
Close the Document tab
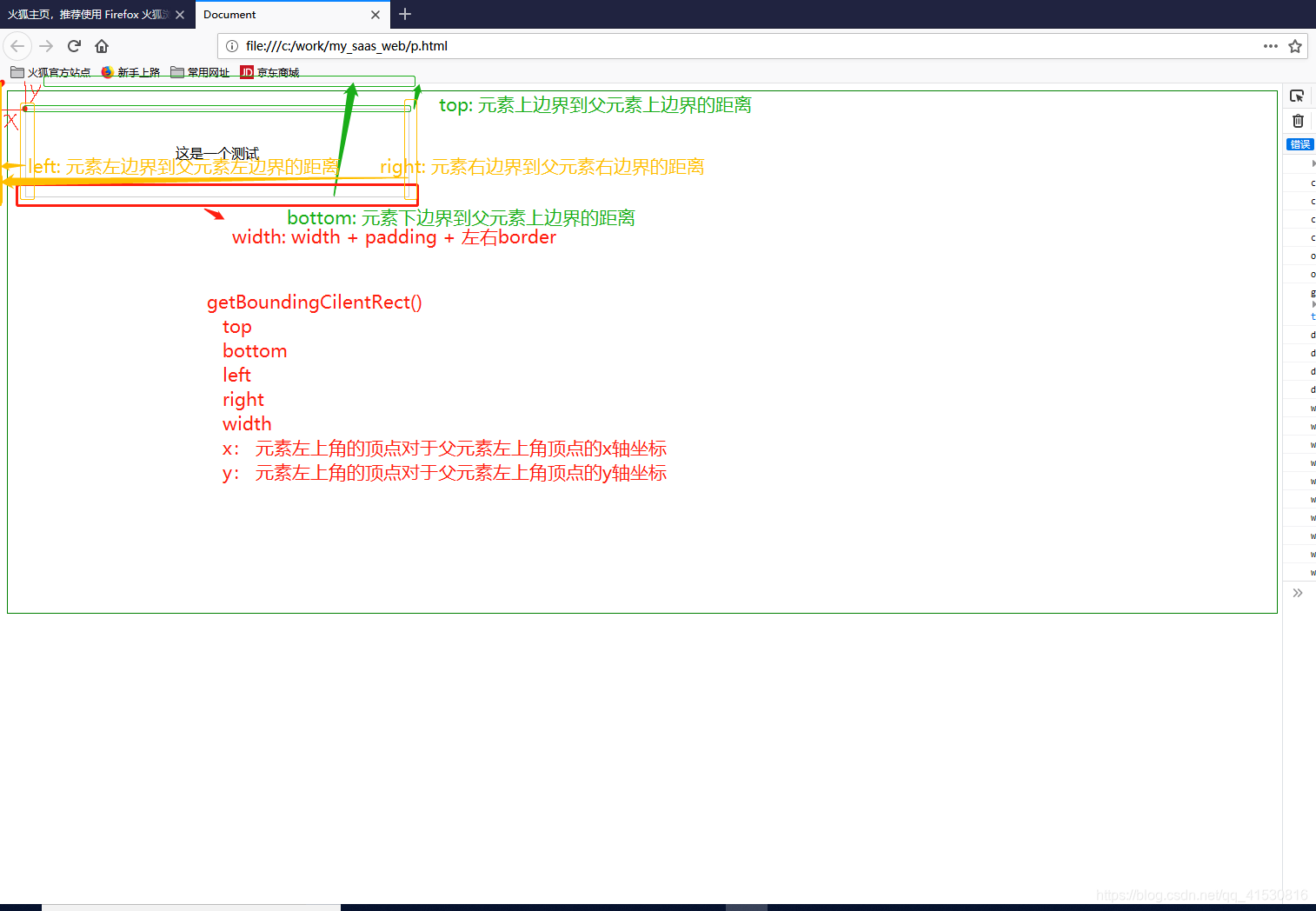[x=376, y=15]
